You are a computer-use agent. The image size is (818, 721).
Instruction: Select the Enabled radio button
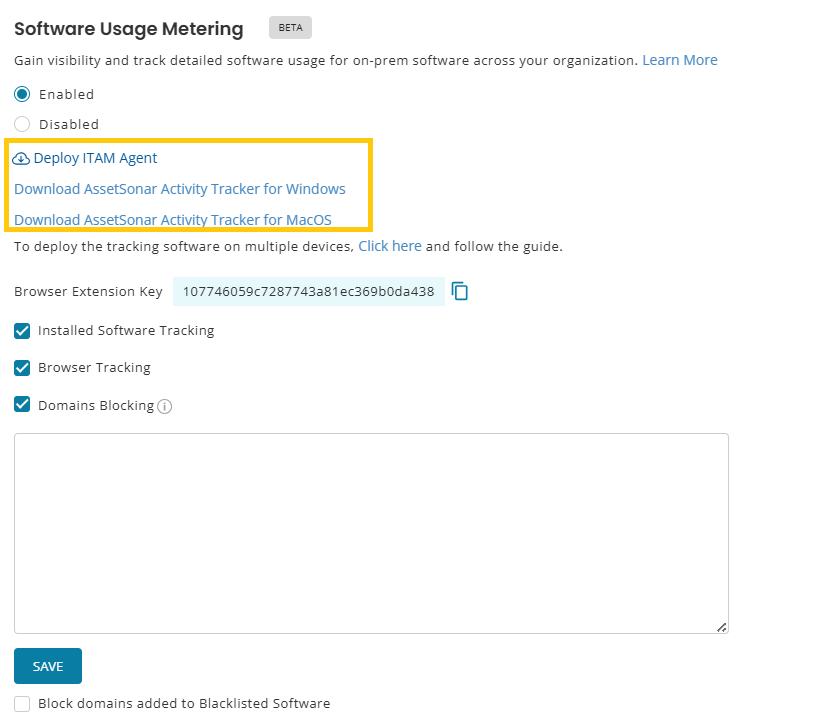click(x=22, y=94)
